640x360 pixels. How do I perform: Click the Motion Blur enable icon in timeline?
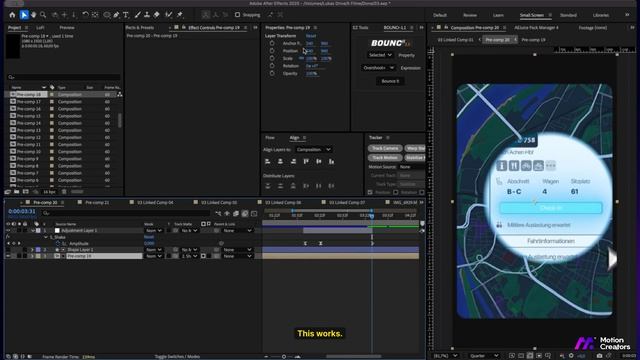pyautogui.click(x=245, y=213)
